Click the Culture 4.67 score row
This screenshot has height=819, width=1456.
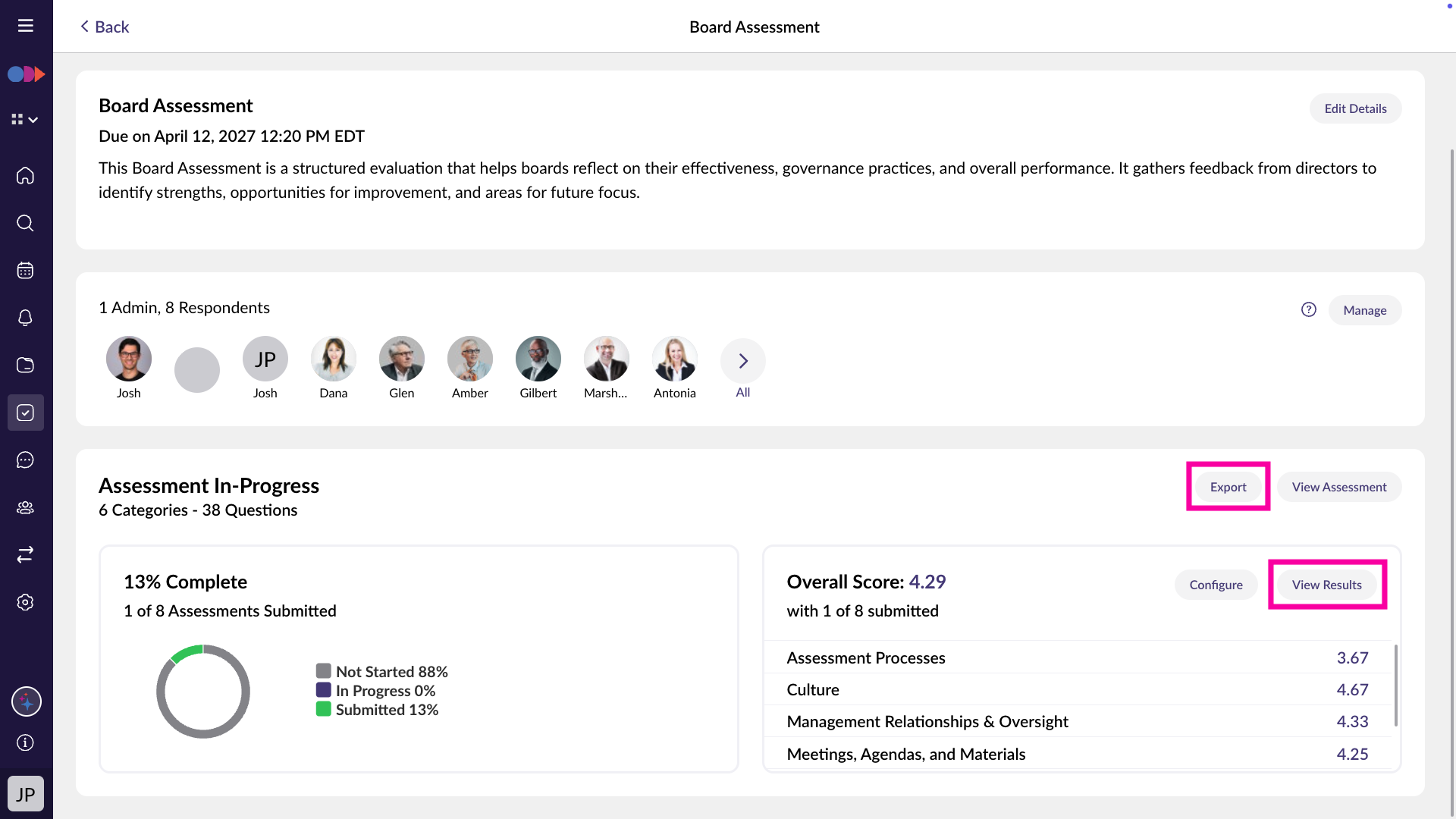pyautogui.click(x=1078, y=689)
